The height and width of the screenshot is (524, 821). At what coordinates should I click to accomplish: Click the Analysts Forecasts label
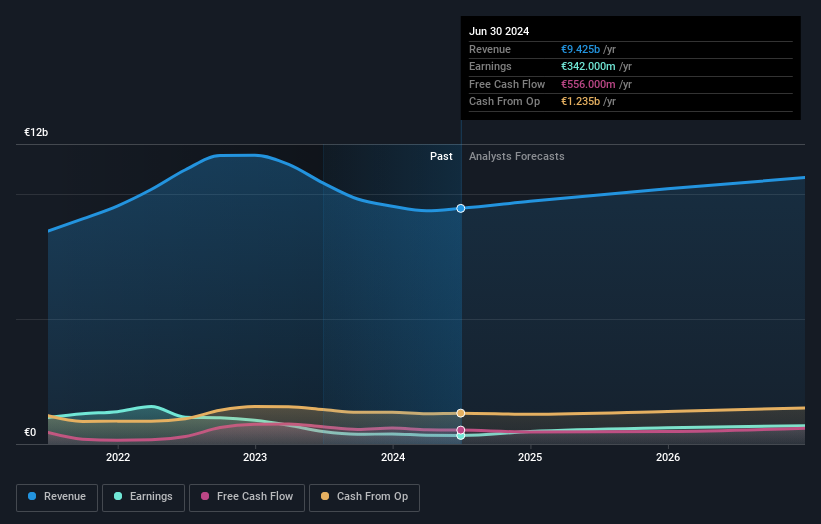pyautogui.click(x=517, y=157)
